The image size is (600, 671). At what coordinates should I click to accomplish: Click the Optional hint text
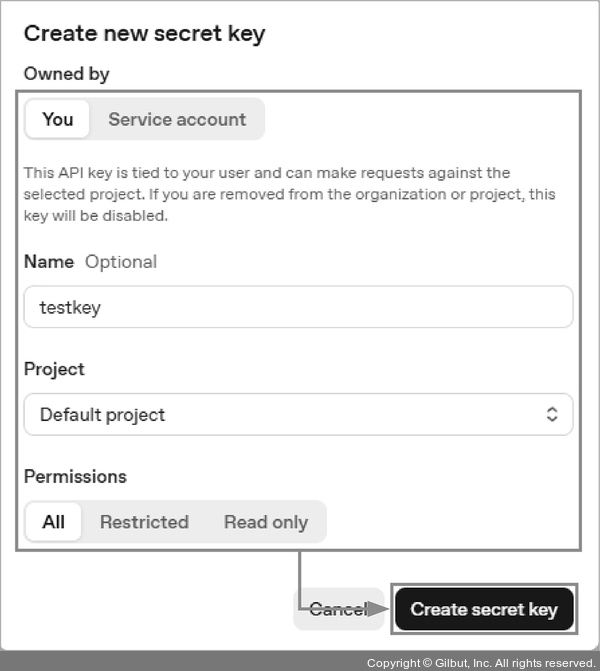[121, 262]
